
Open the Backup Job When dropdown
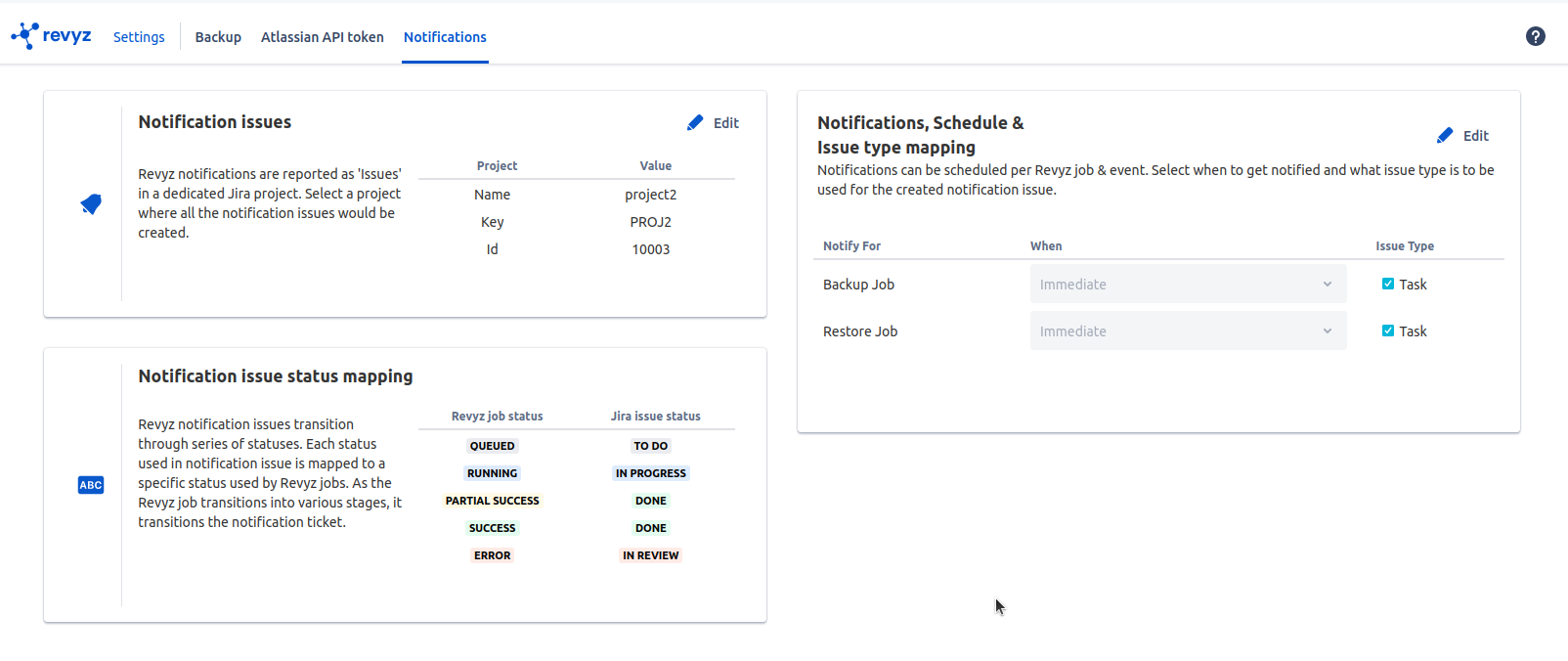pyautogui.click(x=1187, y=285)
